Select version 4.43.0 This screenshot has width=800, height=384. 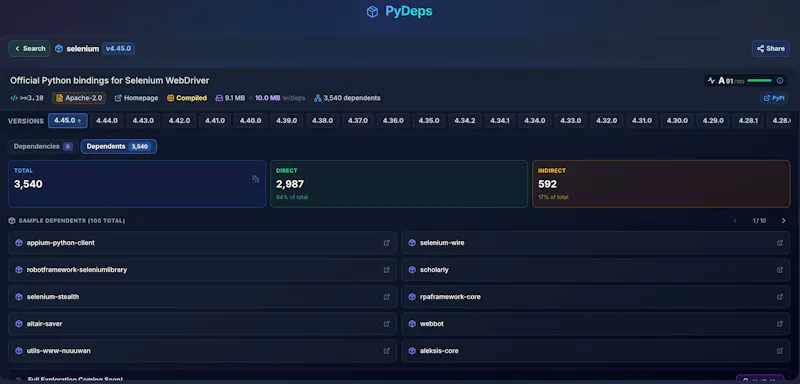(143, 121)
